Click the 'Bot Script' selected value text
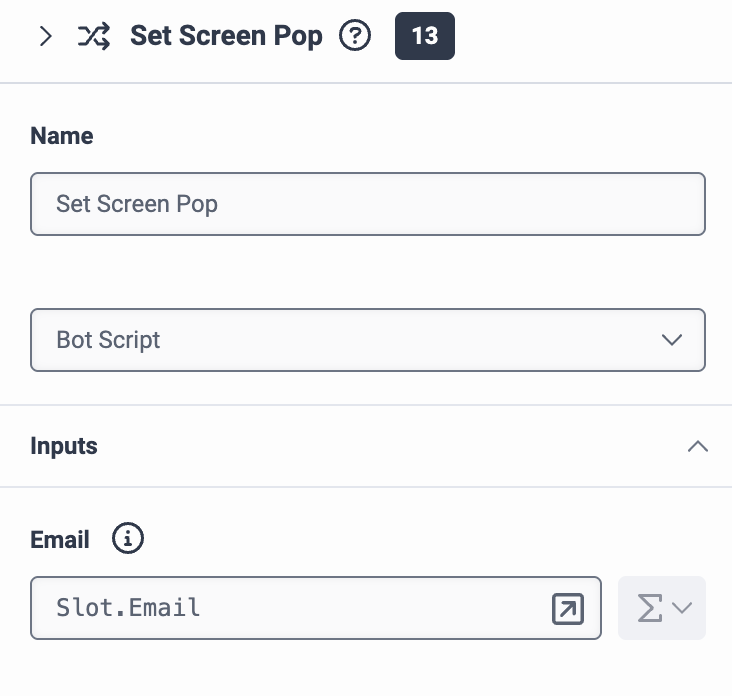The height and width of the screenshot is (696, 732). pyautogui.click(x=108, y=340)
